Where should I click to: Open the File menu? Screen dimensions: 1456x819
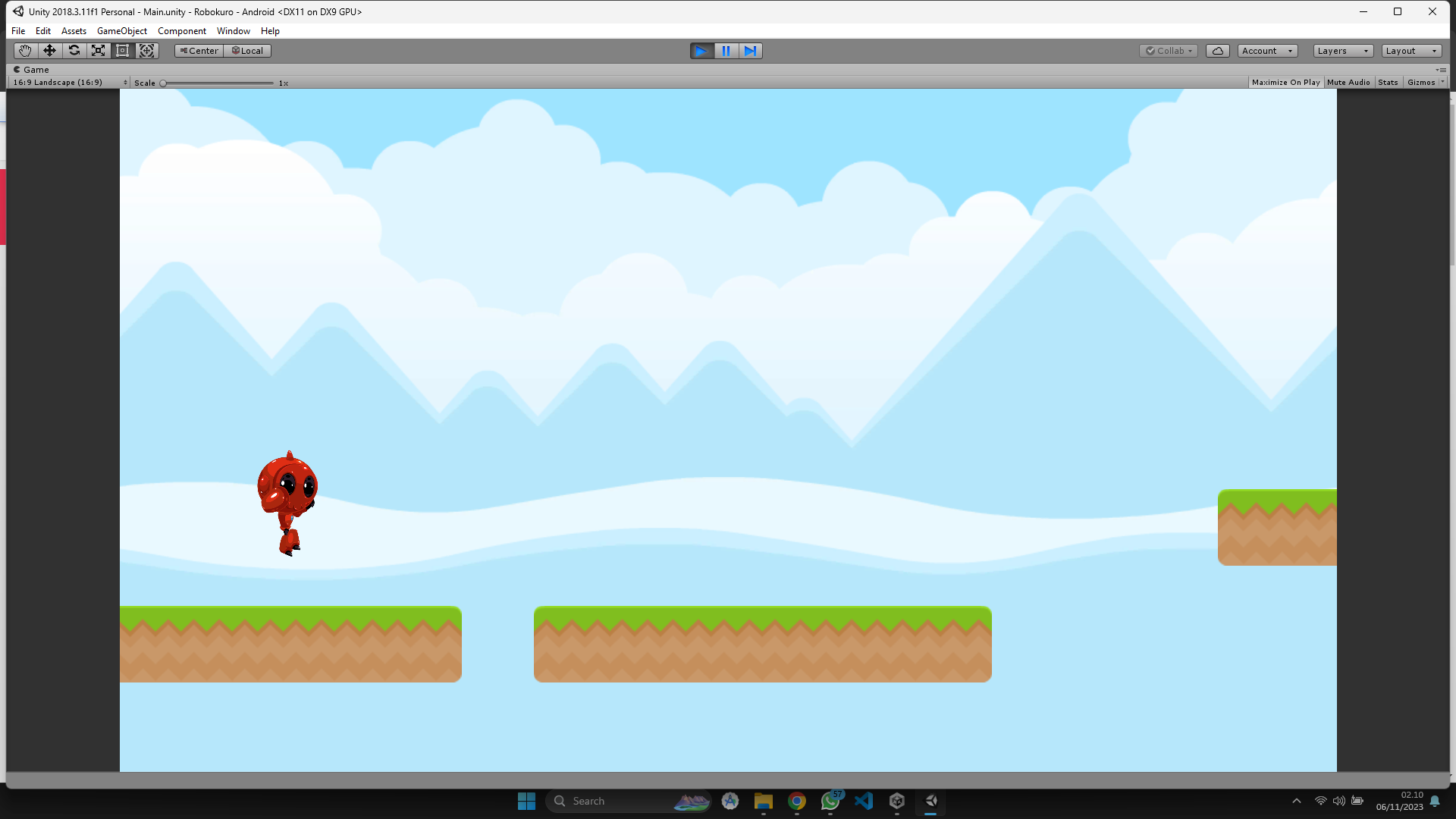pos(18,31)
